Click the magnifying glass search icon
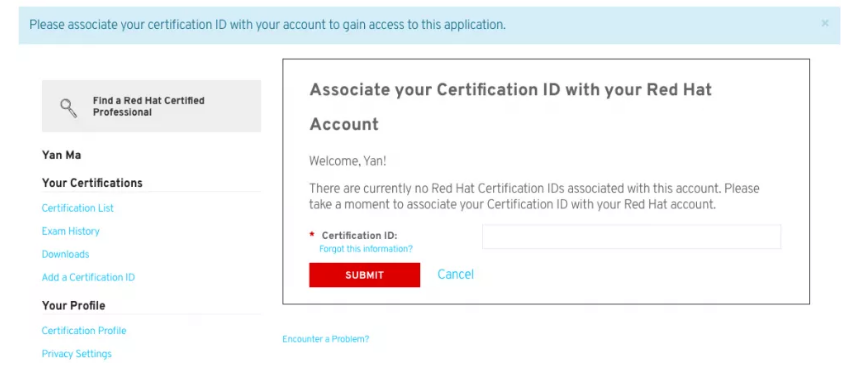841x368 pixels. [x=68, y=108]
